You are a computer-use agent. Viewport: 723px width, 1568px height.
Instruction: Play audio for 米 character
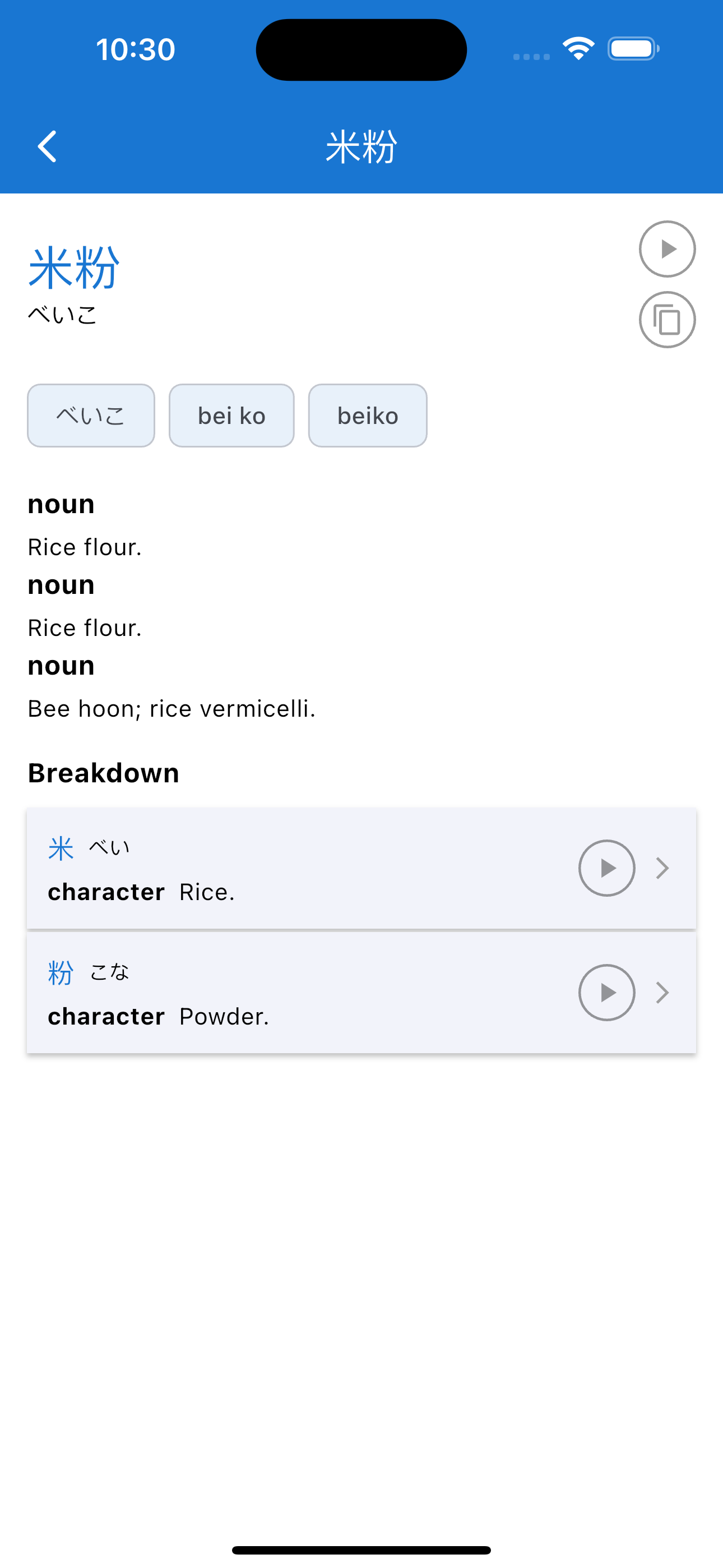pyautogui.click(x=606, y=868)
